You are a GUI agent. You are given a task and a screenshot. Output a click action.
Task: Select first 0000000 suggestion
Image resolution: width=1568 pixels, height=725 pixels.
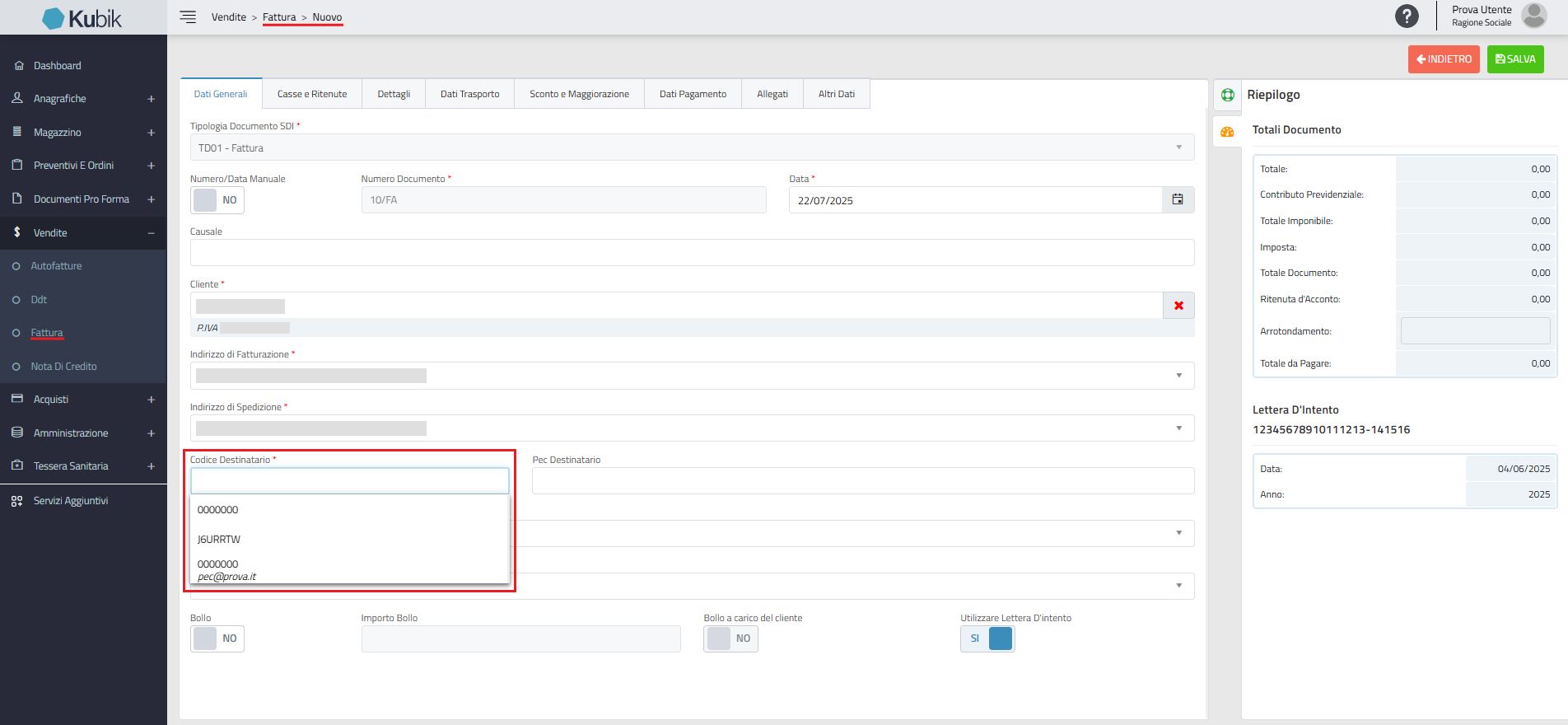tap(350, 510)
